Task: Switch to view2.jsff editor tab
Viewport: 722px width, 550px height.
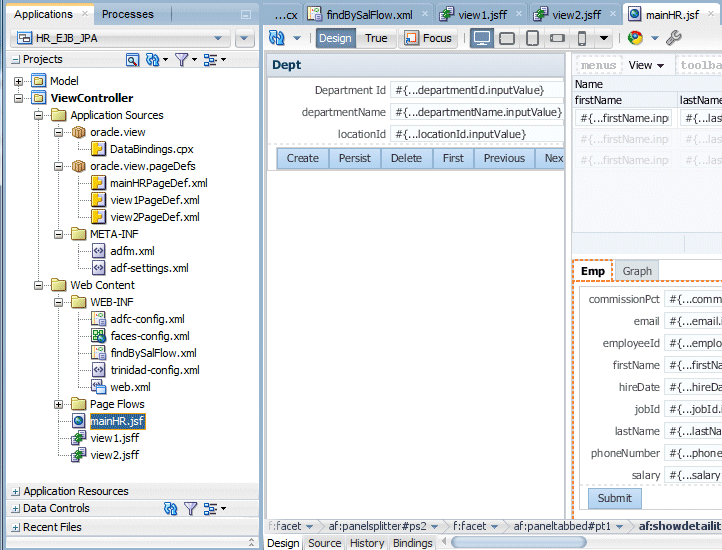Action: point(576,15)
